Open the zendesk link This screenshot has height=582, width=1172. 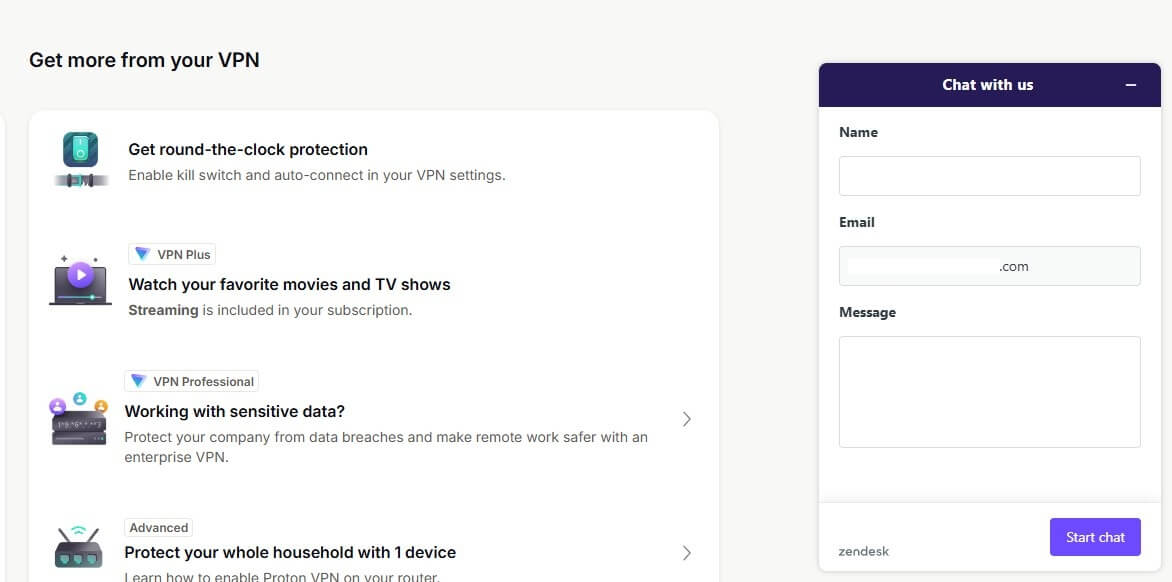pos(863,551)
